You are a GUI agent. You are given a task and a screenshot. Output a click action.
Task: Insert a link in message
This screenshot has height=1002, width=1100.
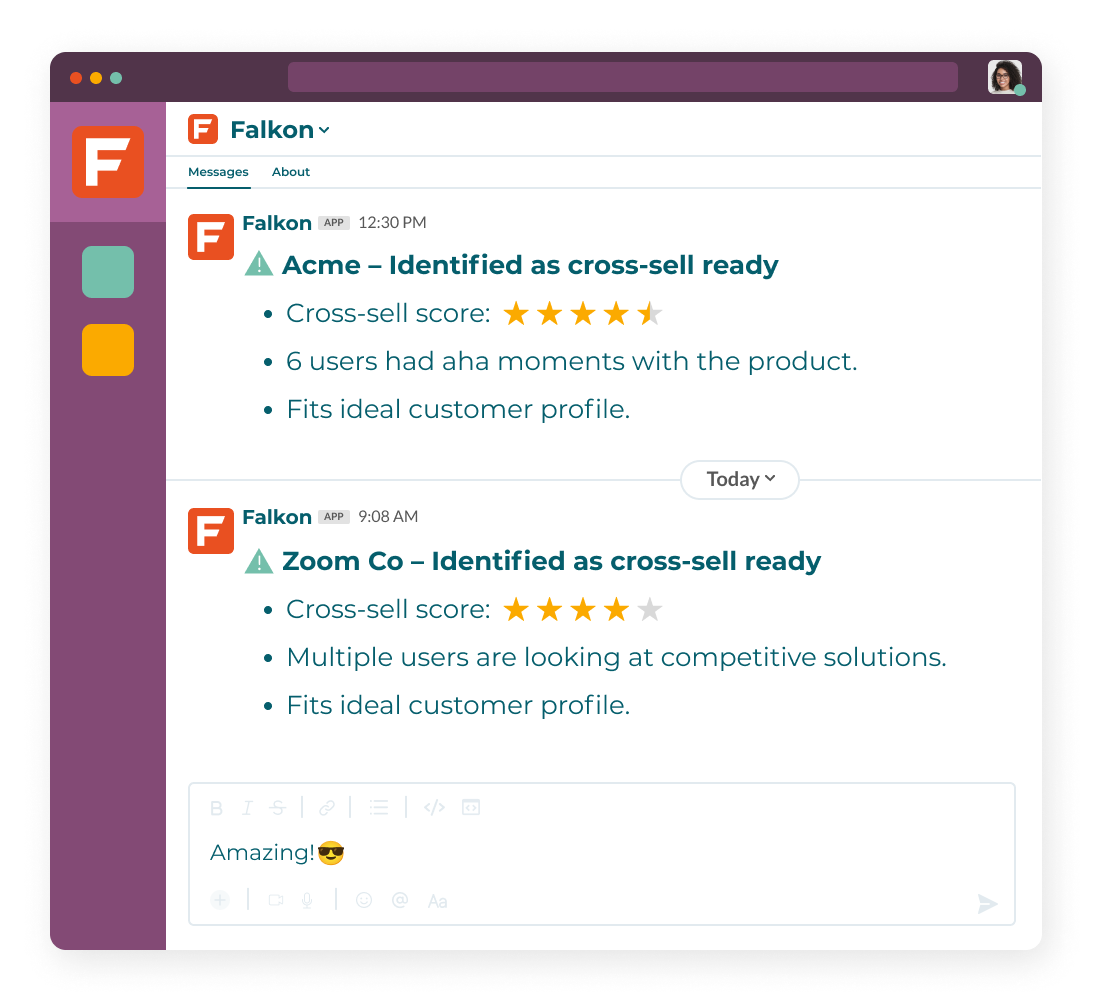[327, 808]
